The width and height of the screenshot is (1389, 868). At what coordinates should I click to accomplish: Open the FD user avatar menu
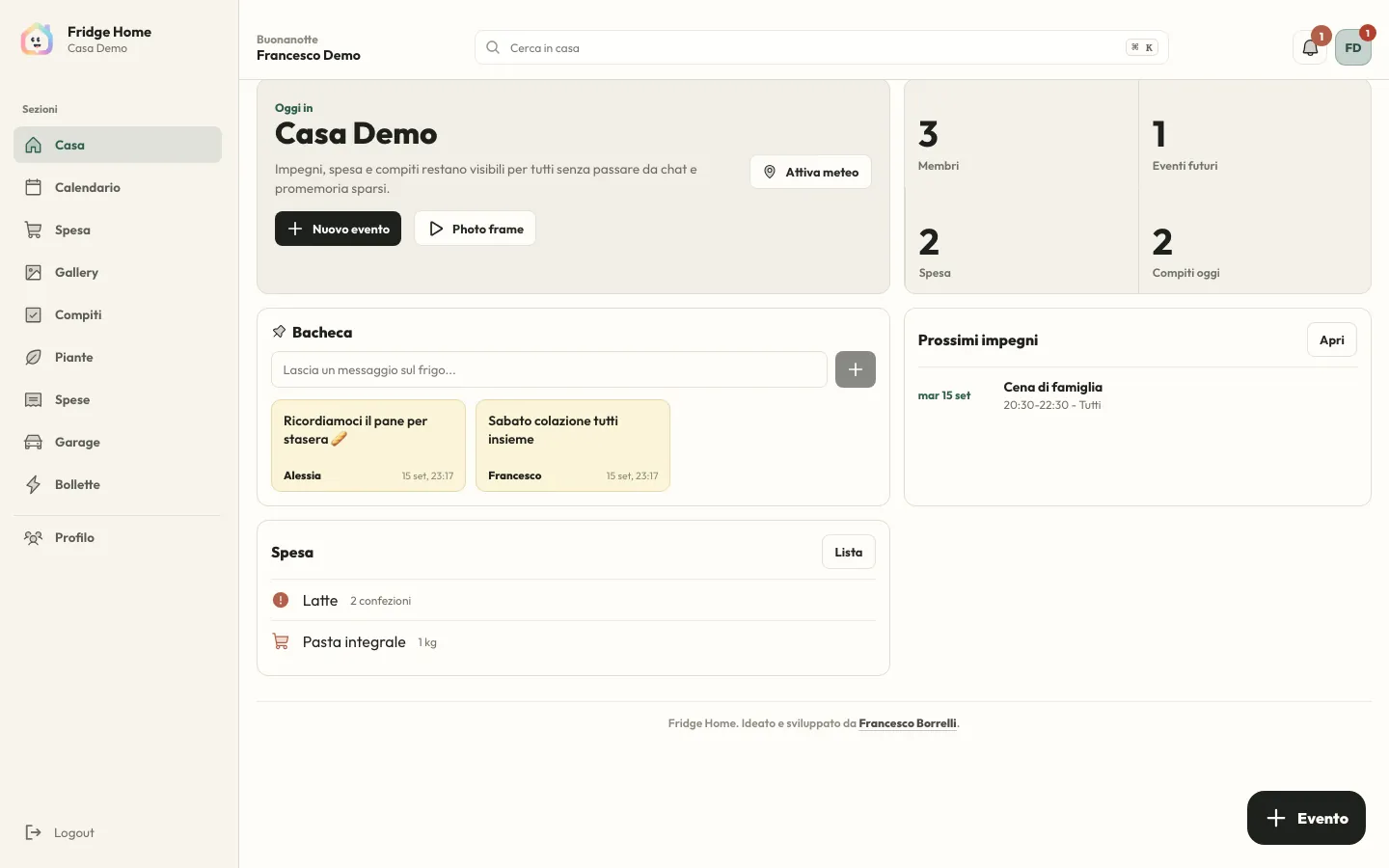tap(1353, 47)
